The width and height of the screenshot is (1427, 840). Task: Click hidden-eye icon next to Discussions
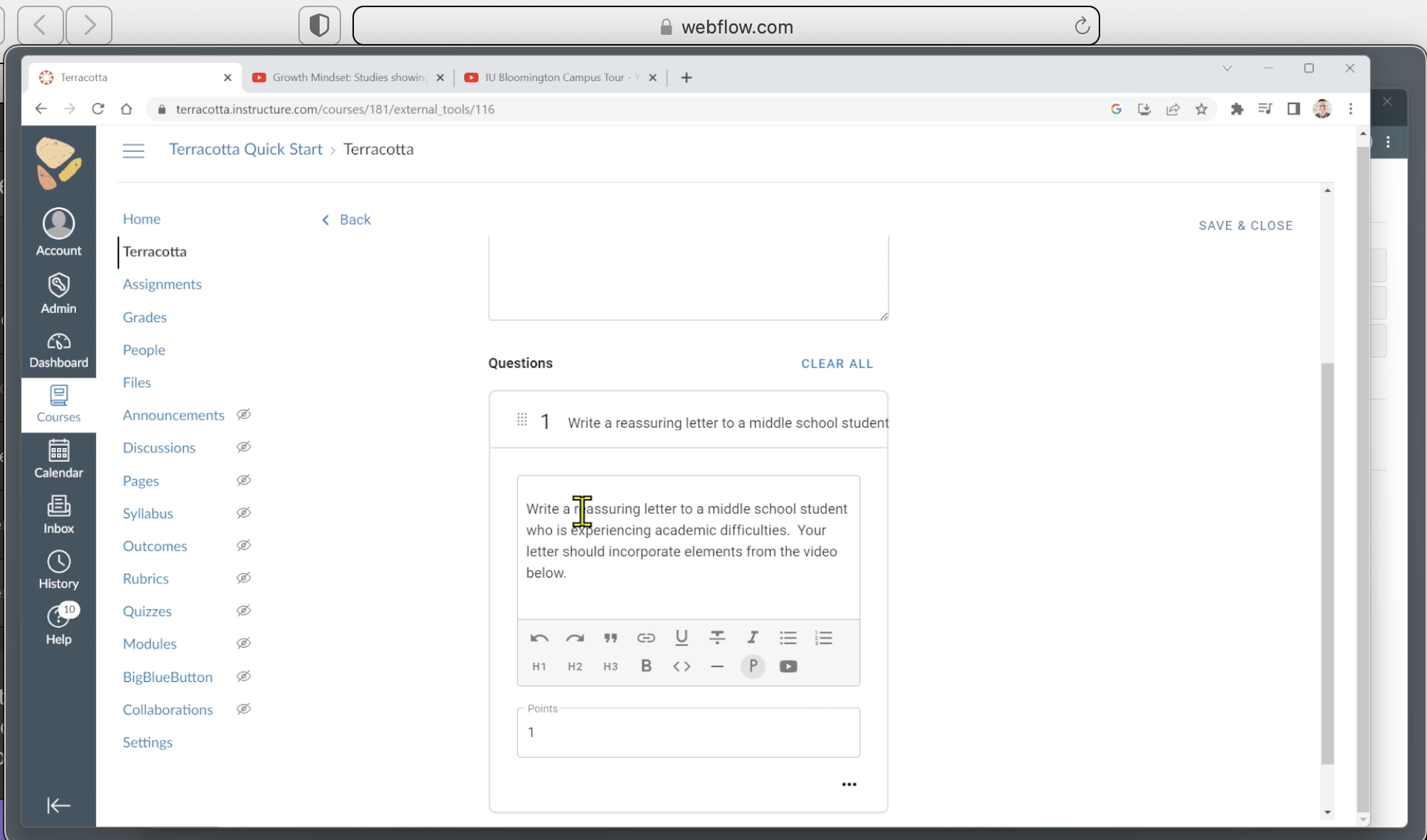(x=244, y=447)
